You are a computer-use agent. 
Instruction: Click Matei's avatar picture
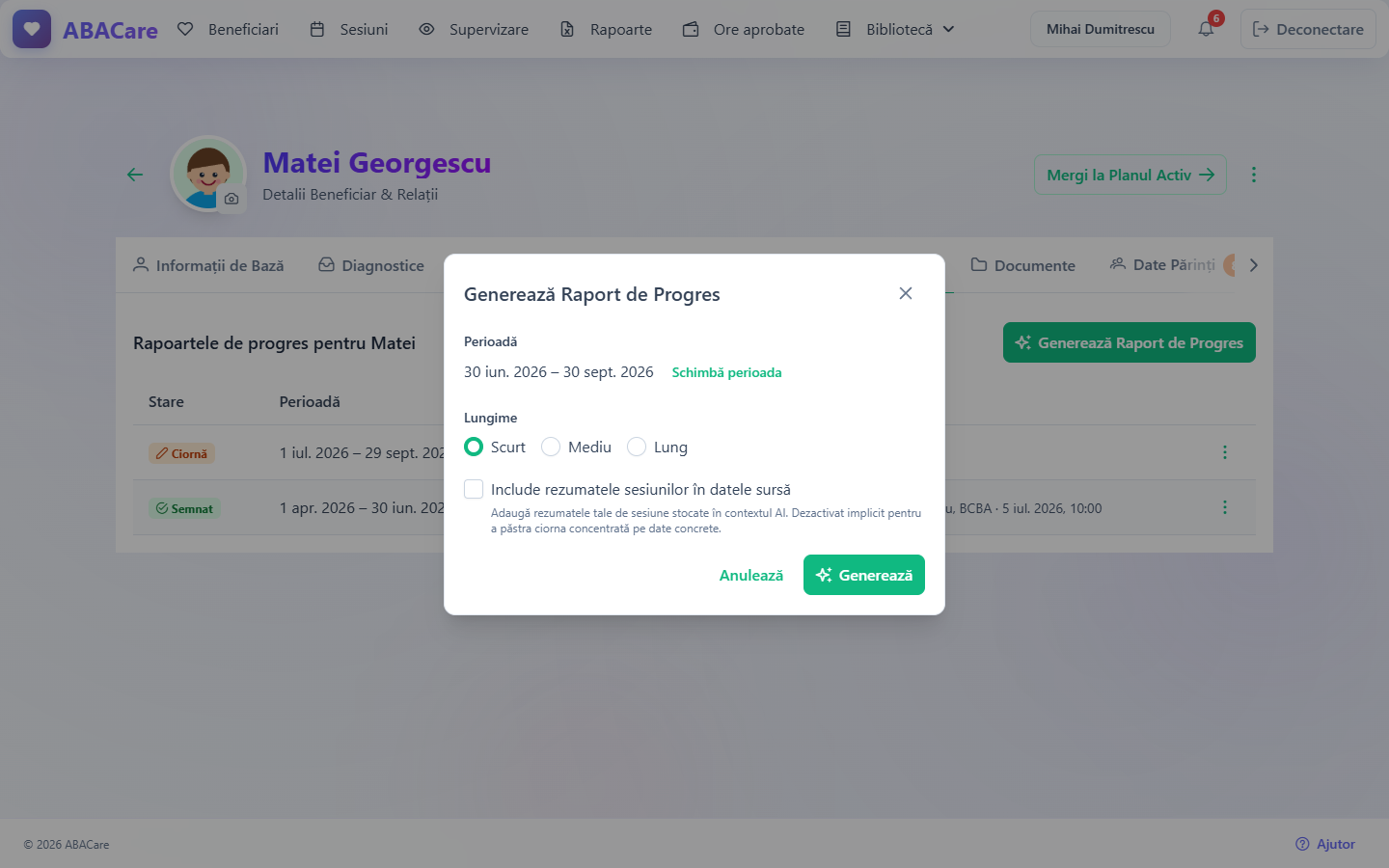click(x=207, y=174)
